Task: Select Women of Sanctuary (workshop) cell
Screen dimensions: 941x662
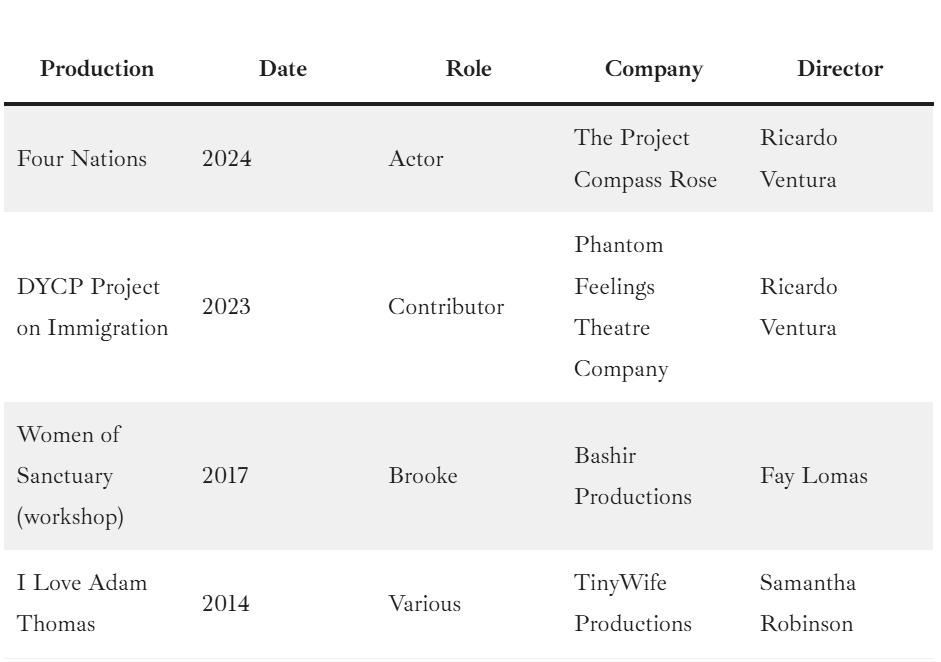Action: 66,476
